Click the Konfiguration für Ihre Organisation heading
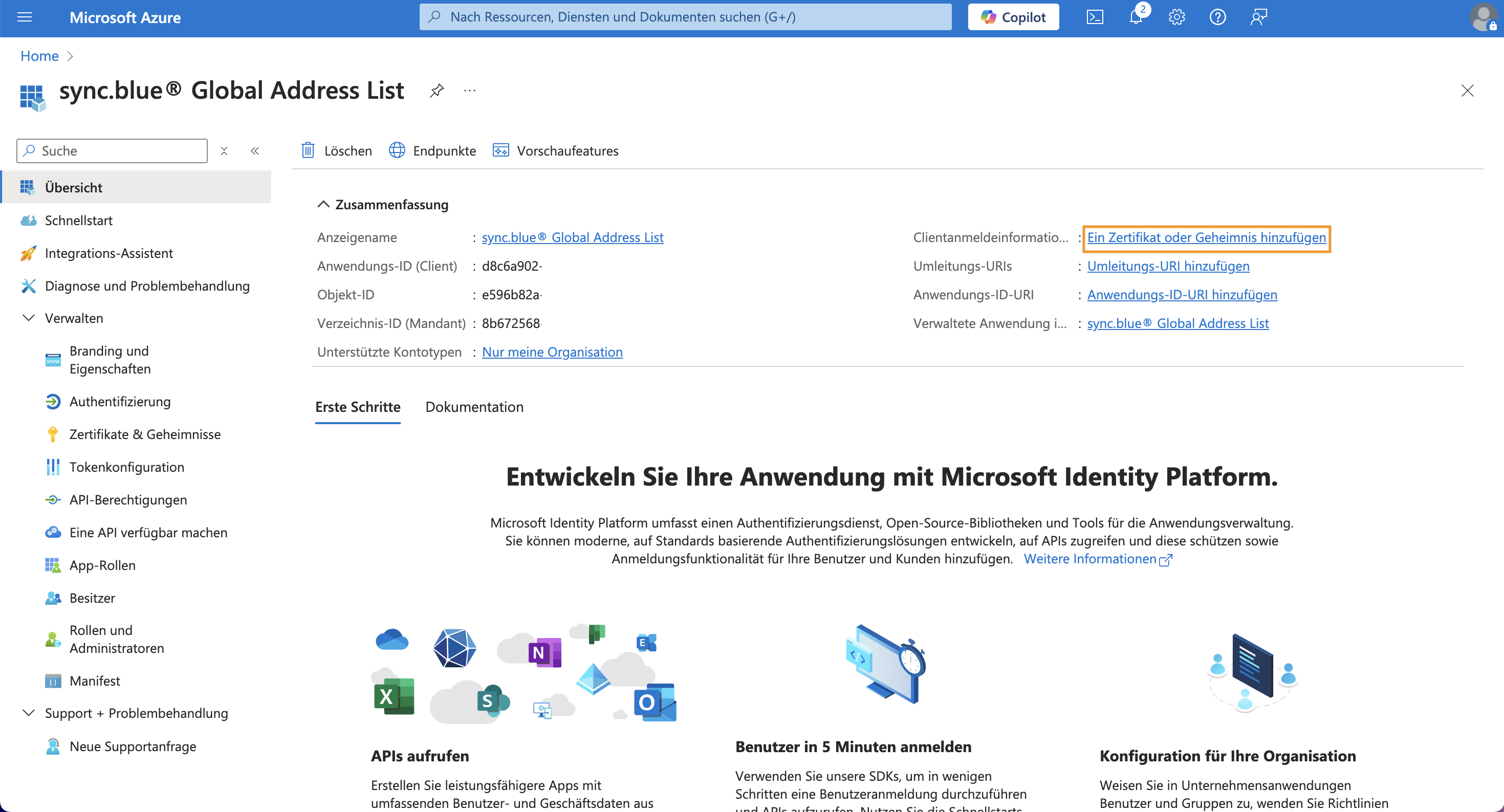This screenshot has height=812, width=1504. click(1227, 756)
